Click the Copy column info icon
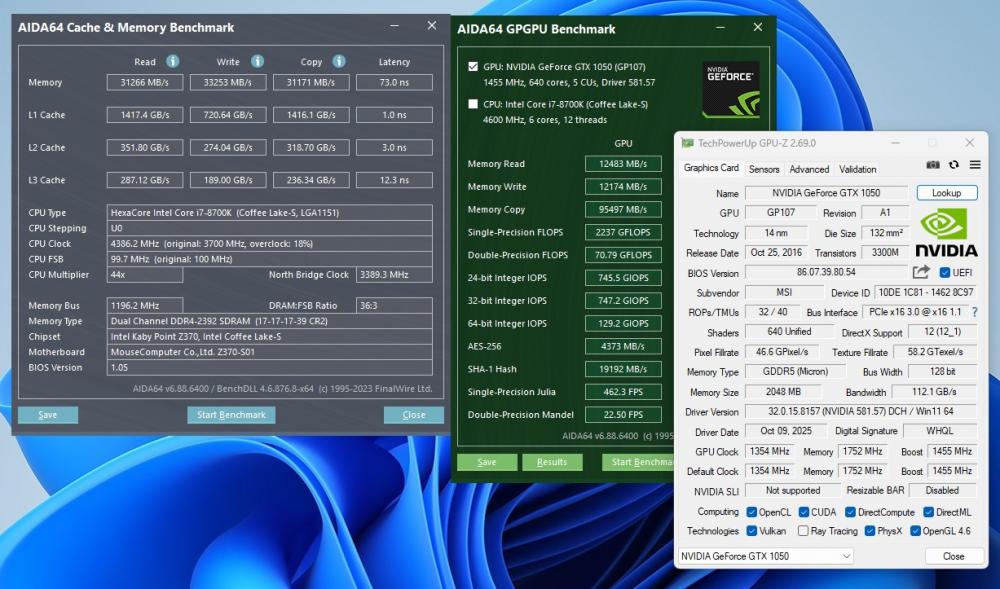1000x589 pixels. point(339,61)
